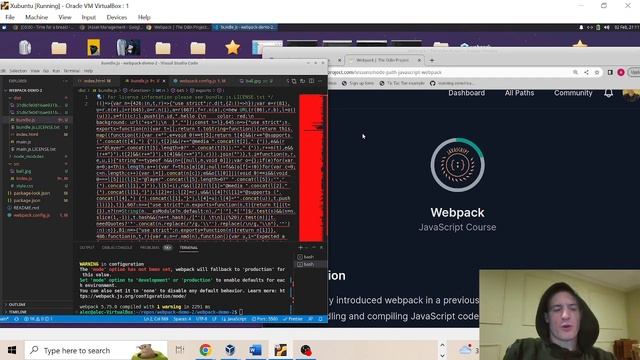Expand the node_modules folder

(x=29, y=156)
